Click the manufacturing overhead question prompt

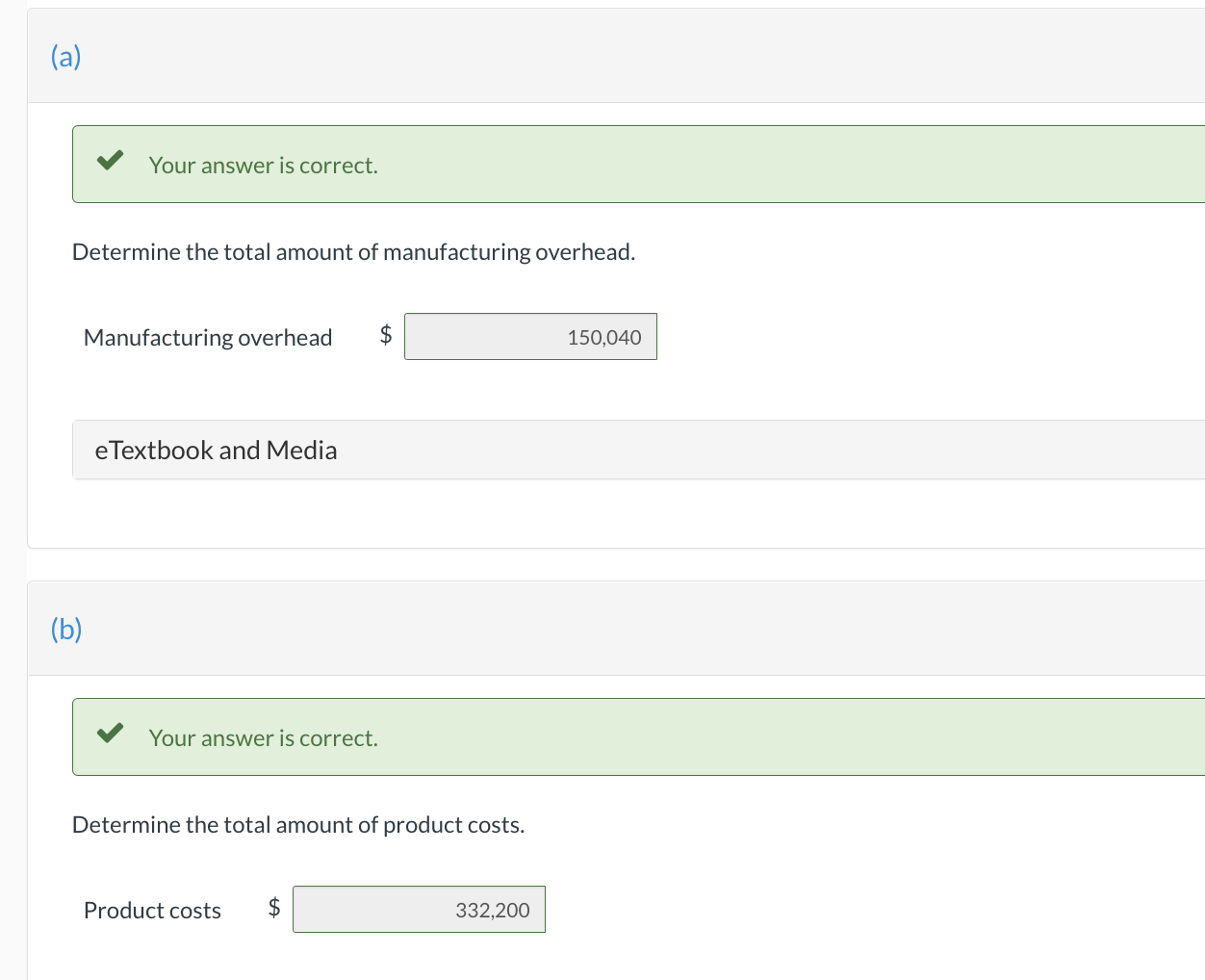[353, 252]
